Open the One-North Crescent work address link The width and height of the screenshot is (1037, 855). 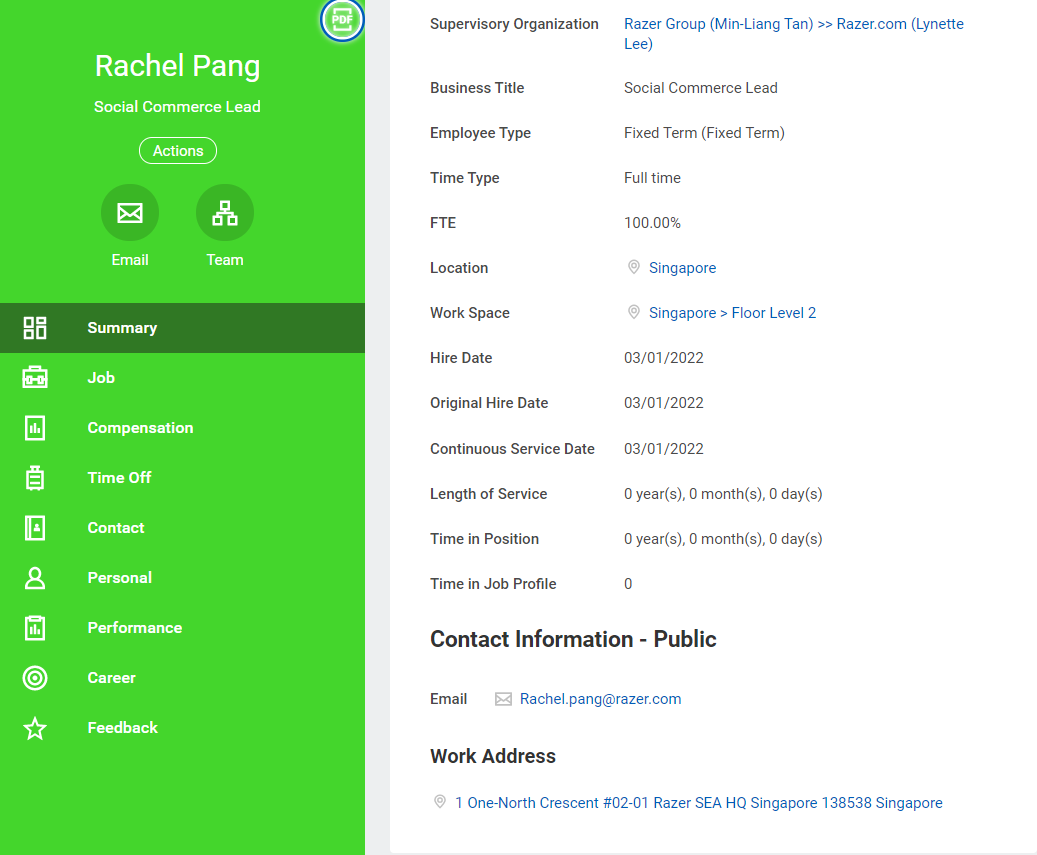click(x=698, y=803)
